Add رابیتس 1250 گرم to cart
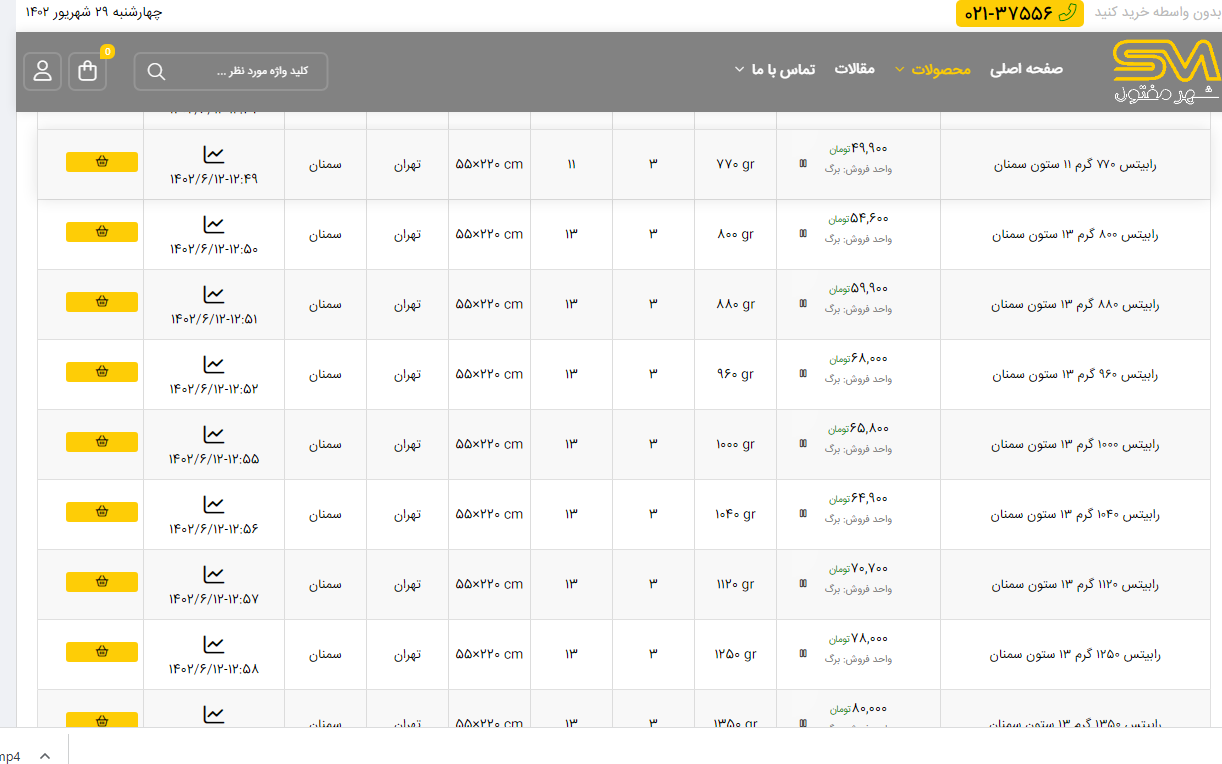This screenshot has width=1222, height=764. pyautogui.click(x=102, y=652)
